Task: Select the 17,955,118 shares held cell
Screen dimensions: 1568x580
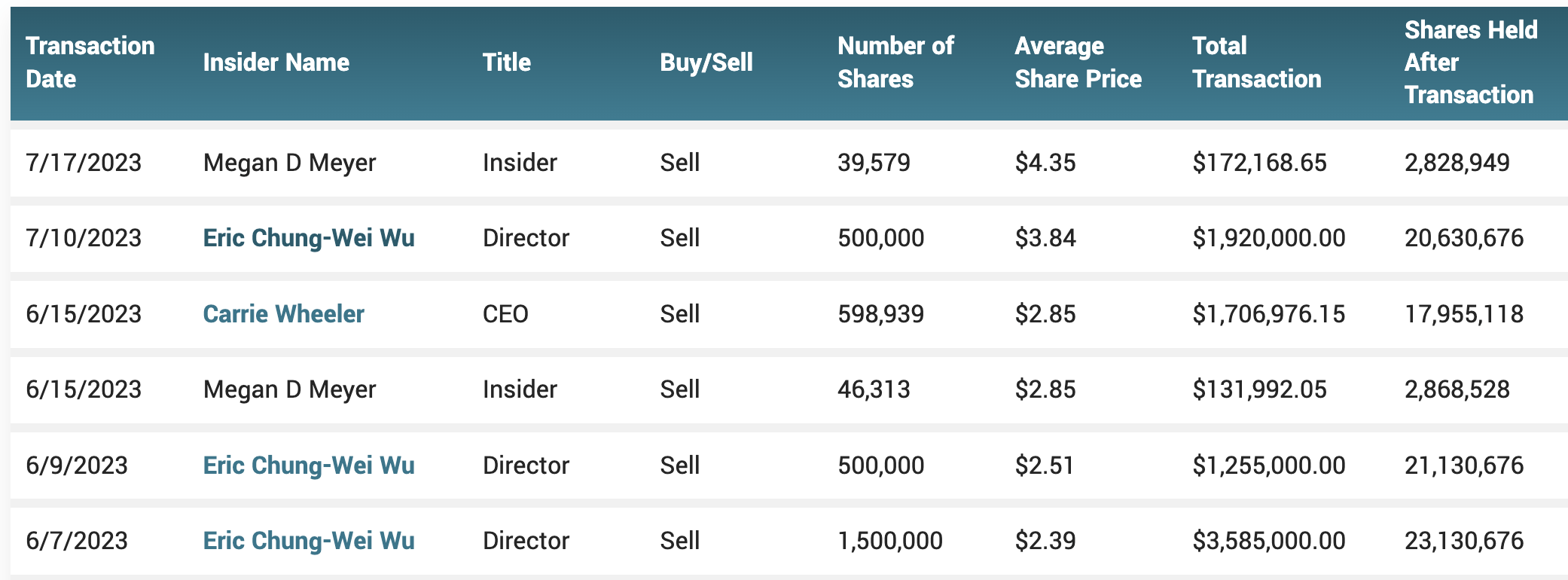Action: pos(1463,314)
